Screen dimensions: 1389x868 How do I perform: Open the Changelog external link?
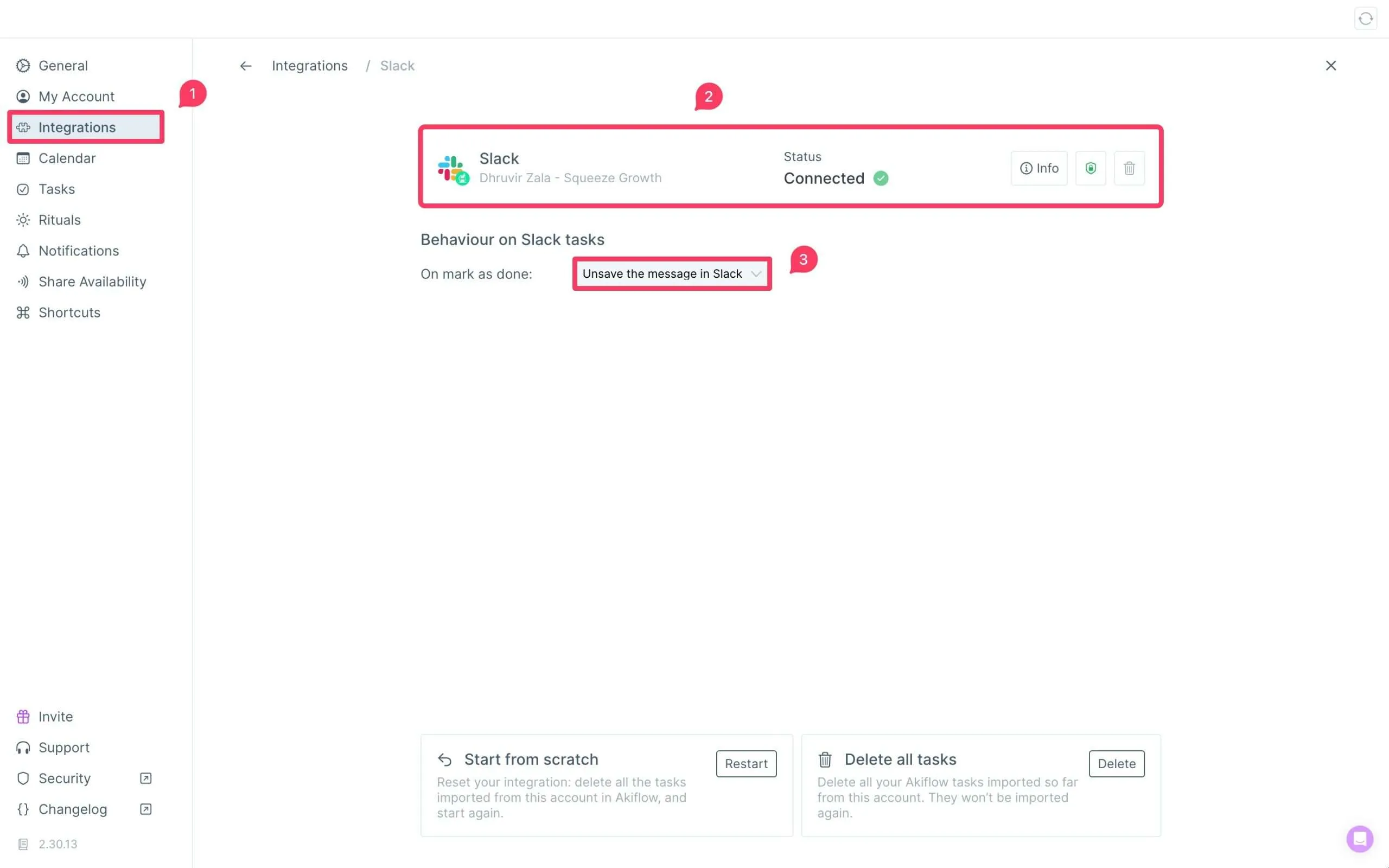point(146,809)
